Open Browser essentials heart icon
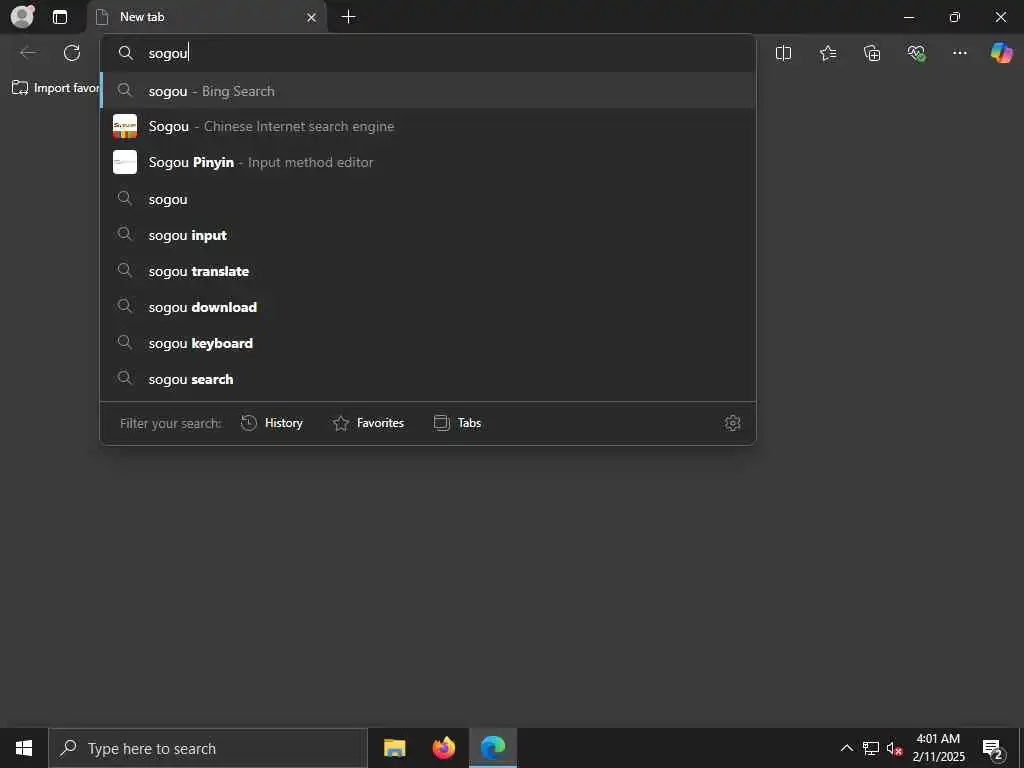The height and width of the screenshot is (768, 1024). click(916, 54)
